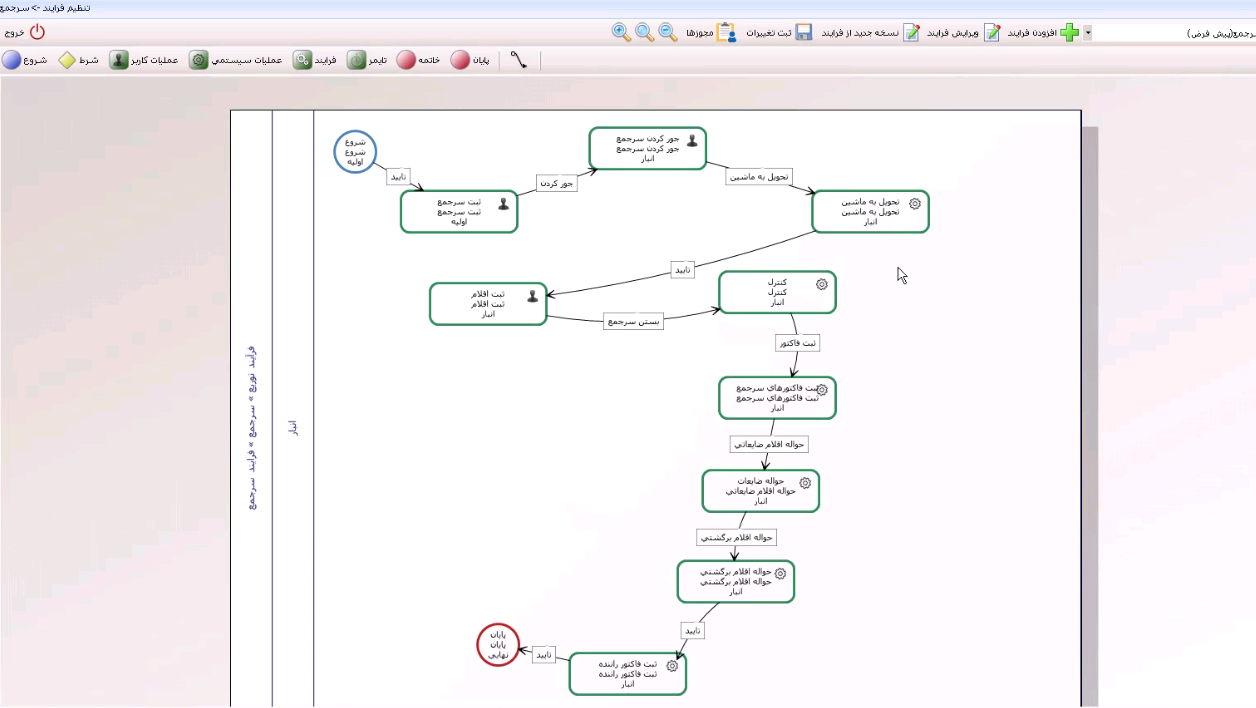
Task: Save changes with ثبت تغییرات button
Action: tap(802, 33)
